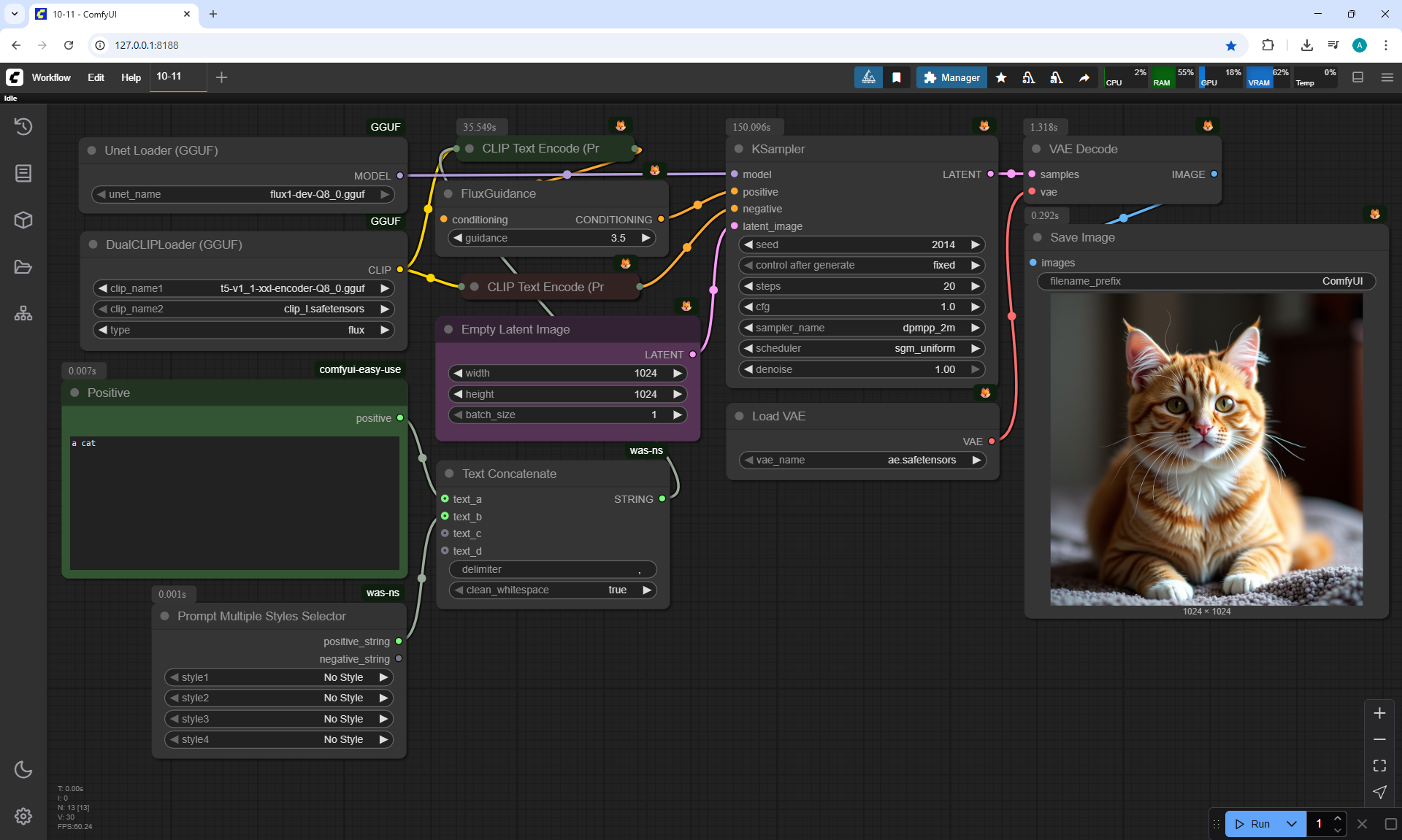Open the Edit menu
1402x840 pixels.
click(96, 77)
